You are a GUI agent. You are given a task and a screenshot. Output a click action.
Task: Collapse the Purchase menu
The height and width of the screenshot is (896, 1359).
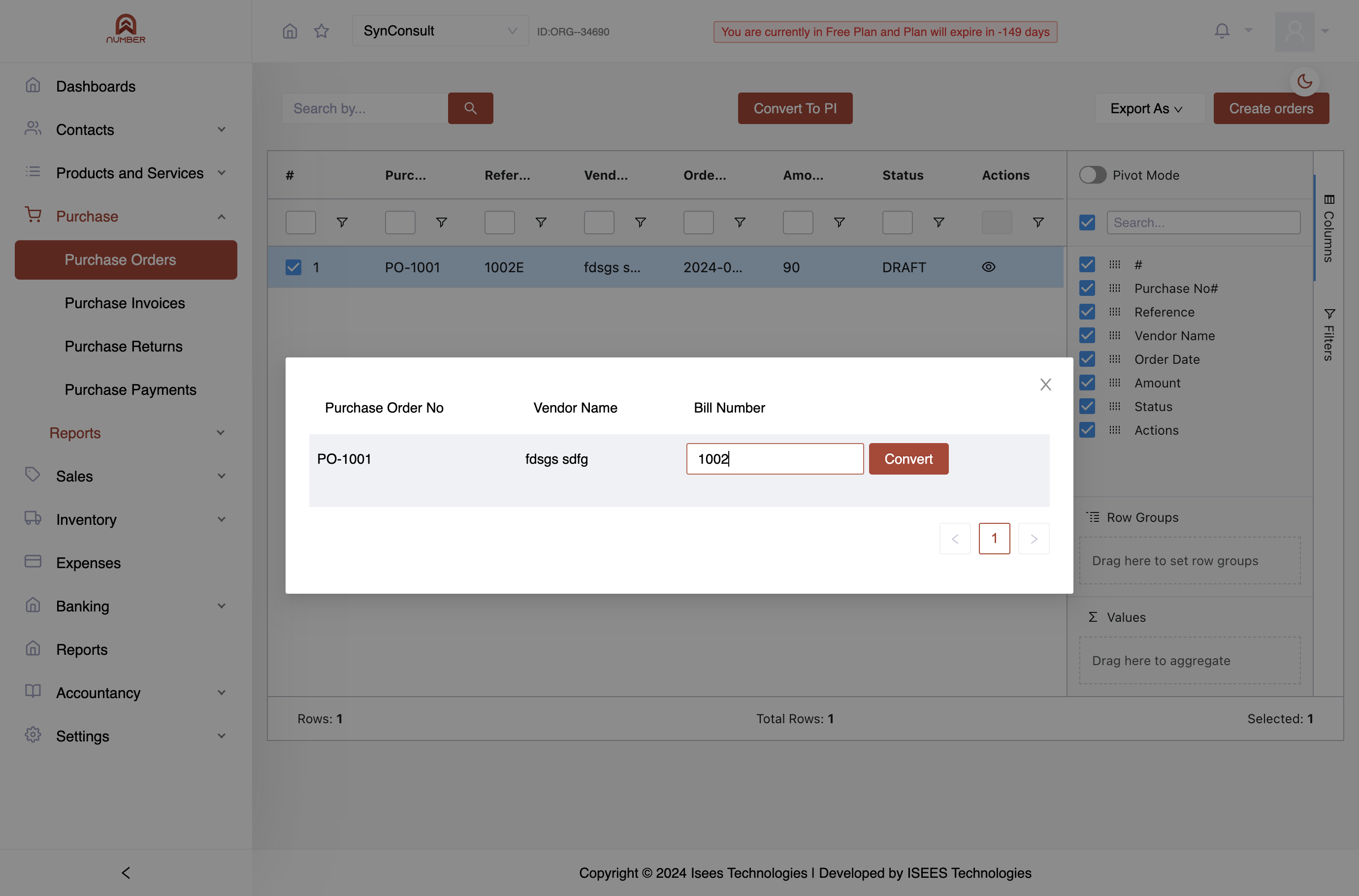tap(126, 217)
